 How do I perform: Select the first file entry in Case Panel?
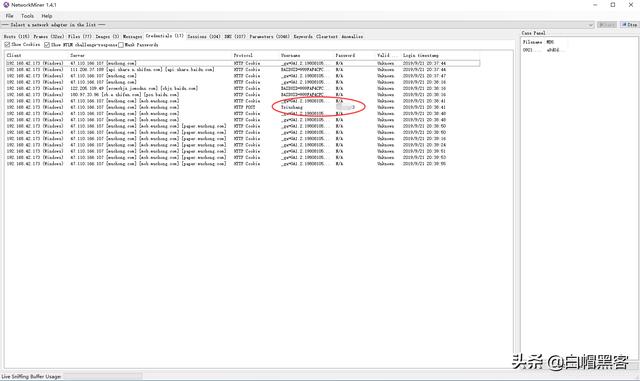543,50
